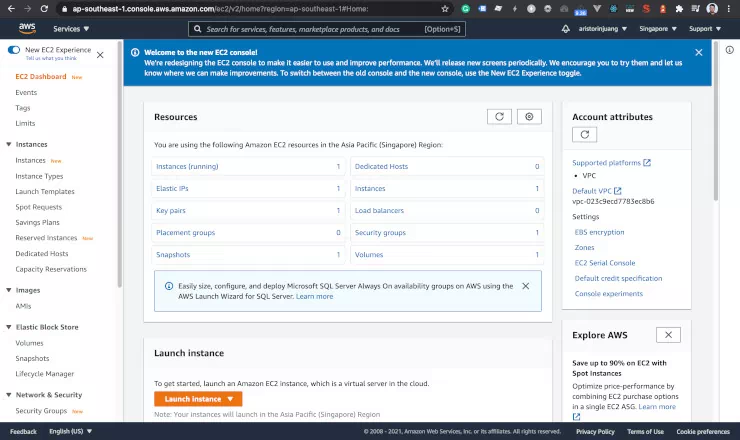Close the Welcome banner
The width and height of the screenshot is (740, 440).
[x=698, y=52]
